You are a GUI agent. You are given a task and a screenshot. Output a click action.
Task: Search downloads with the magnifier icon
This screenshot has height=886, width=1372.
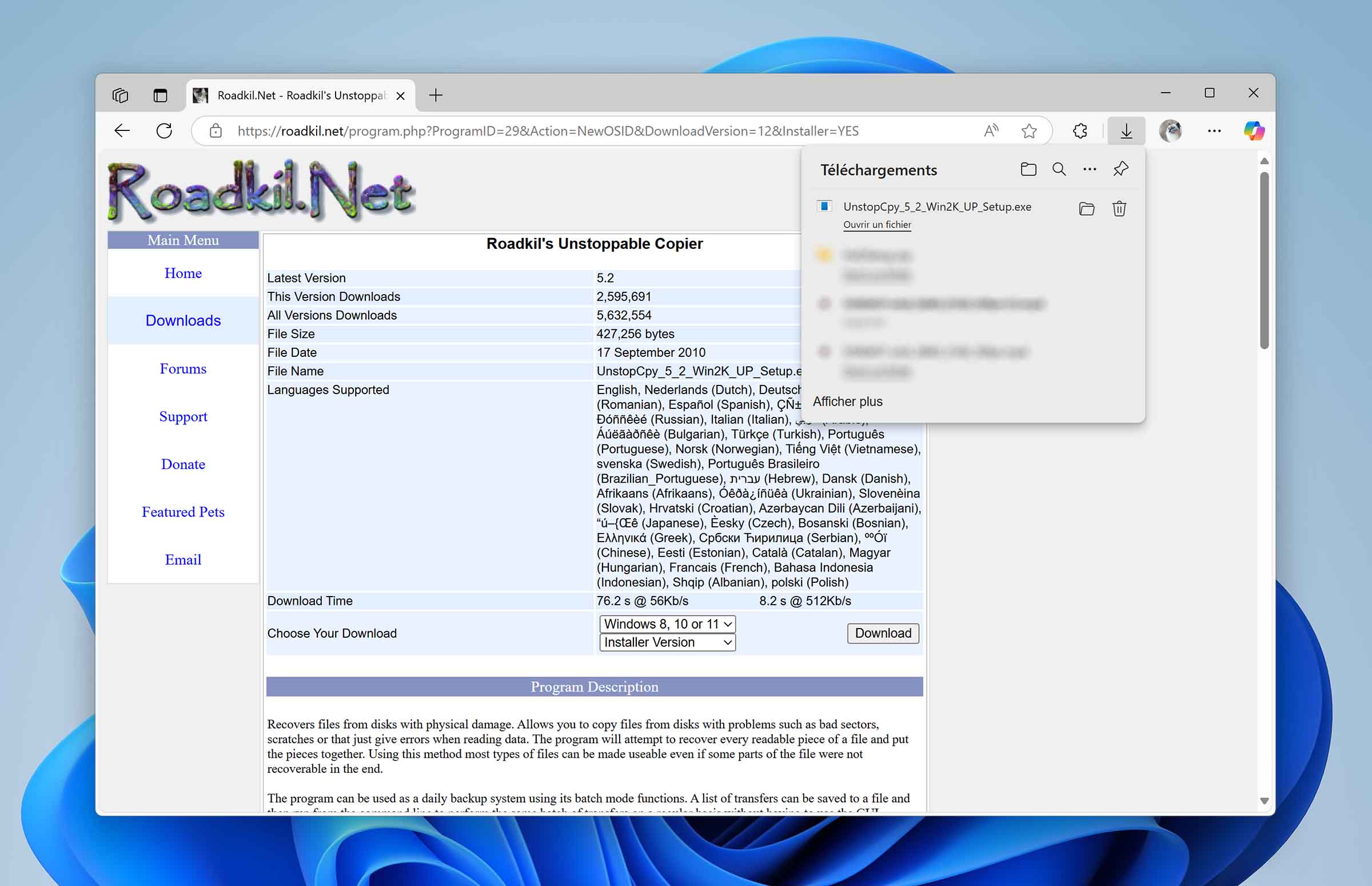(x=1059, y=169)
